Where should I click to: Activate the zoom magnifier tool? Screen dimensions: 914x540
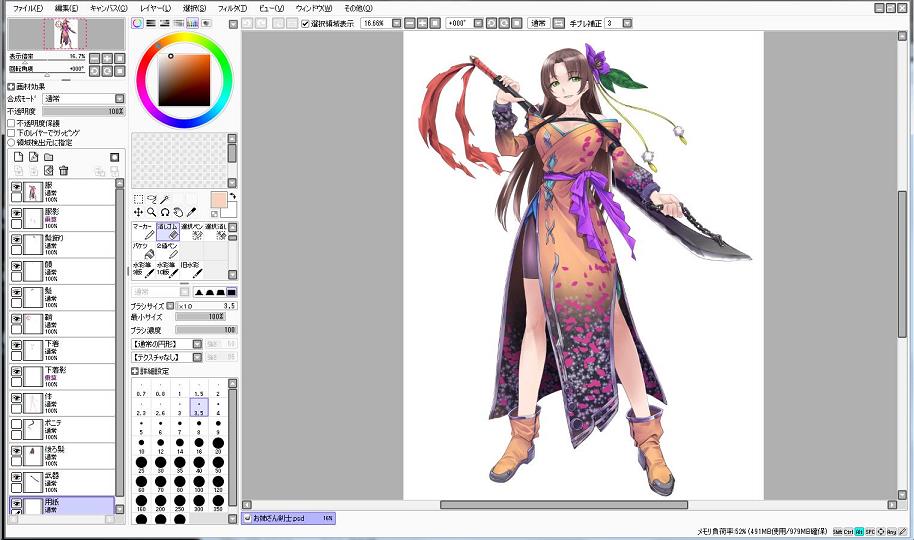click(x=151, y=212)
